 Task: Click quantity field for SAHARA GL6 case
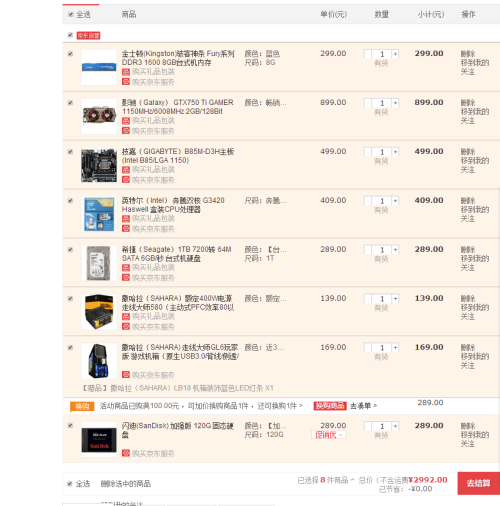point(382,348)
